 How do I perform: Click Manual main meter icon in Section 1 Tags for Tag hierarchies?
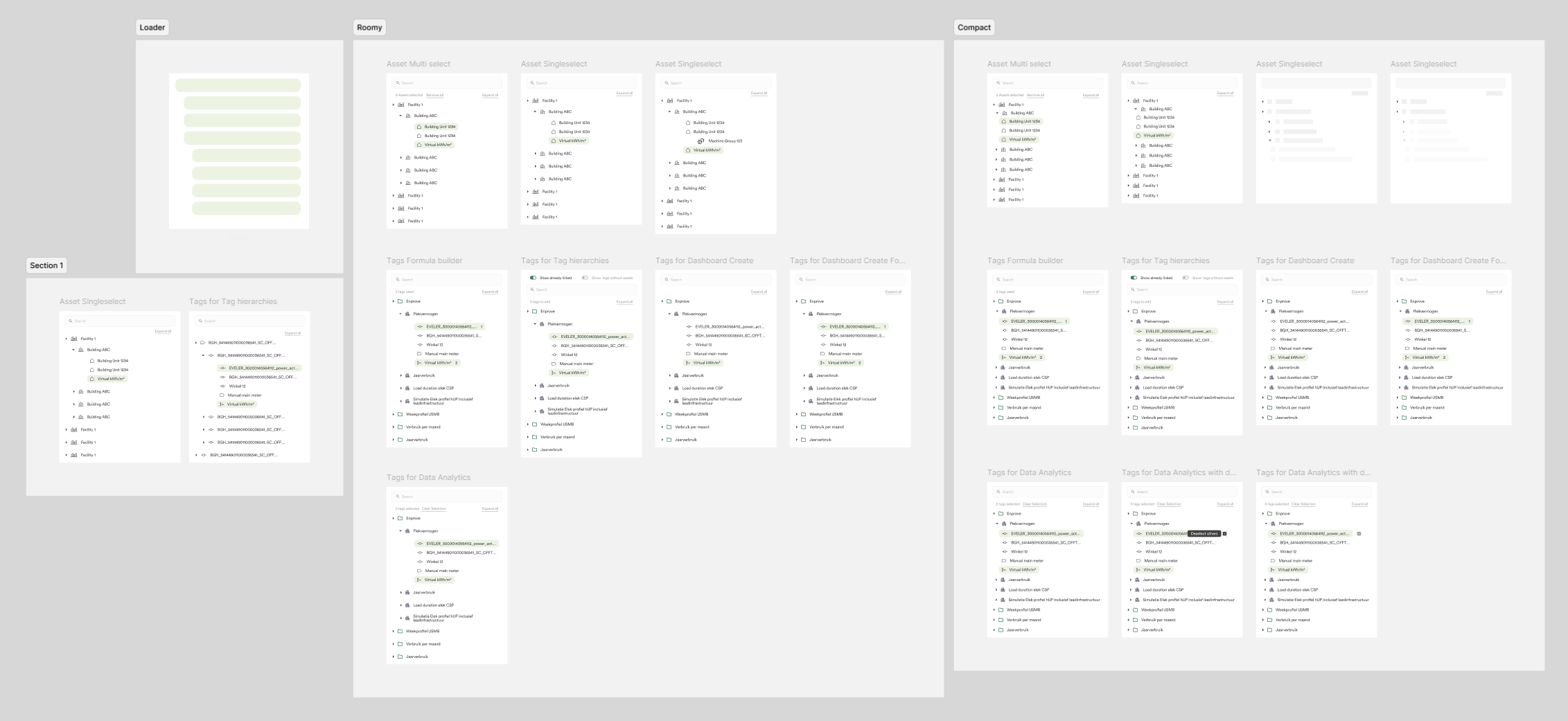tap(222, 395)
